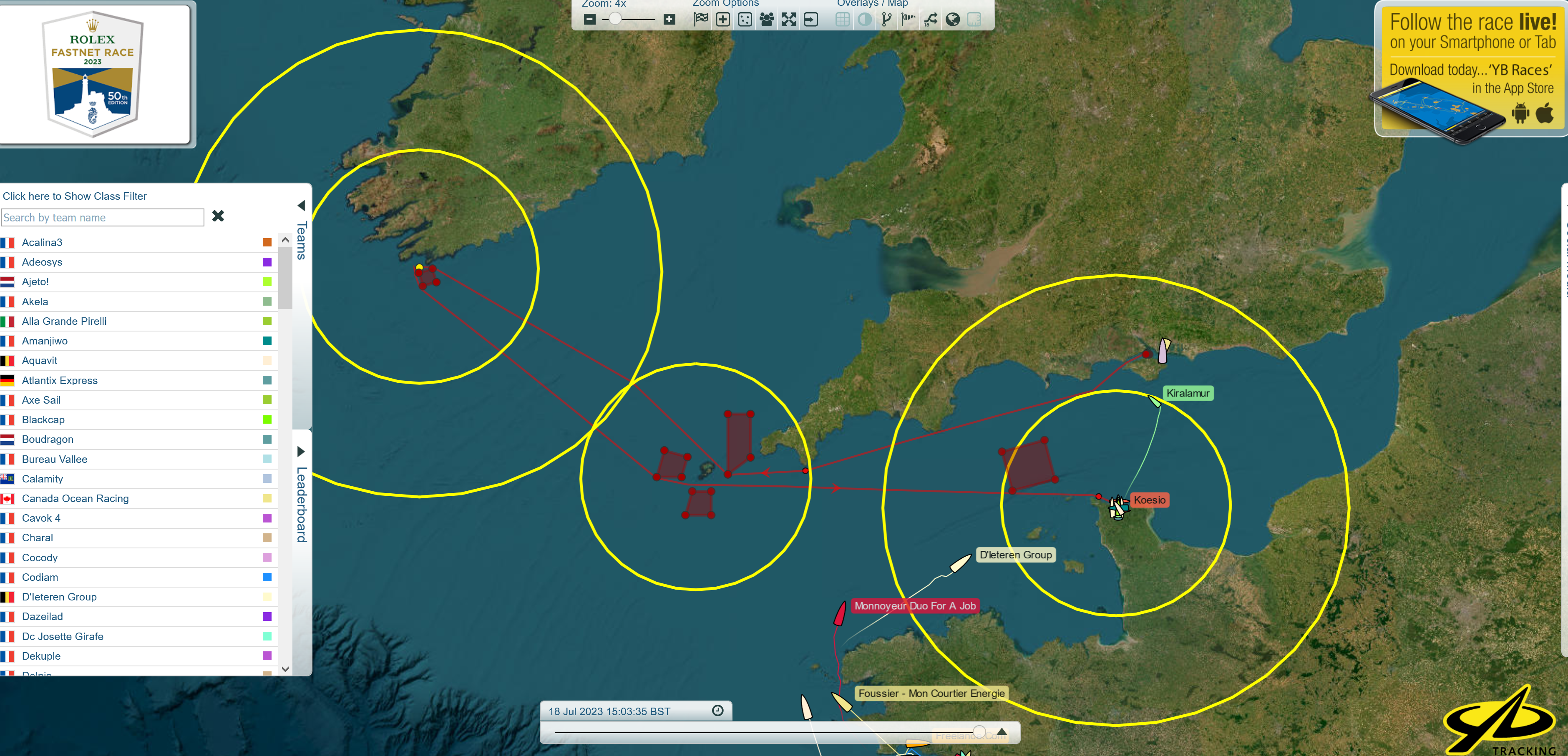Screen dimensions: 1568x756
Task: Click the team list scroll up arrow
Action: (285, 240)
